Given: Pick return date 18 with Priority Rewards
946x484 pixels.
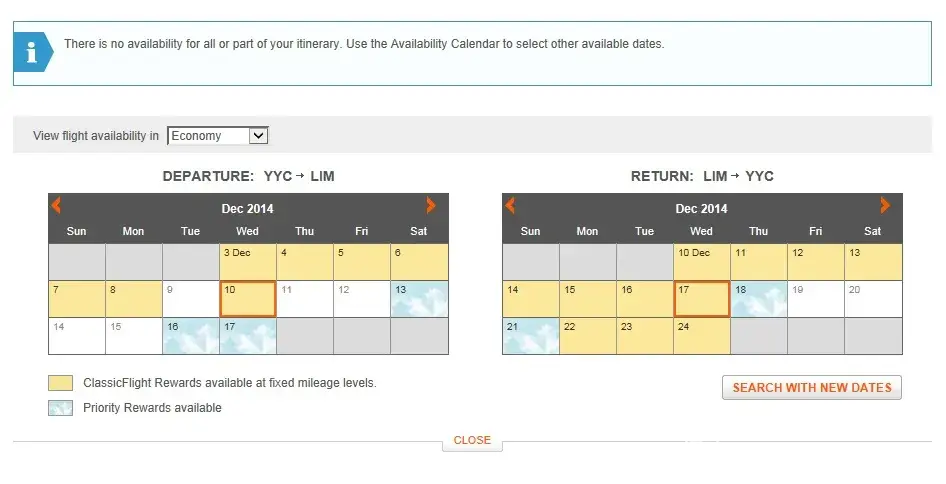Looking at the screenshot, I should coord(759,299).
